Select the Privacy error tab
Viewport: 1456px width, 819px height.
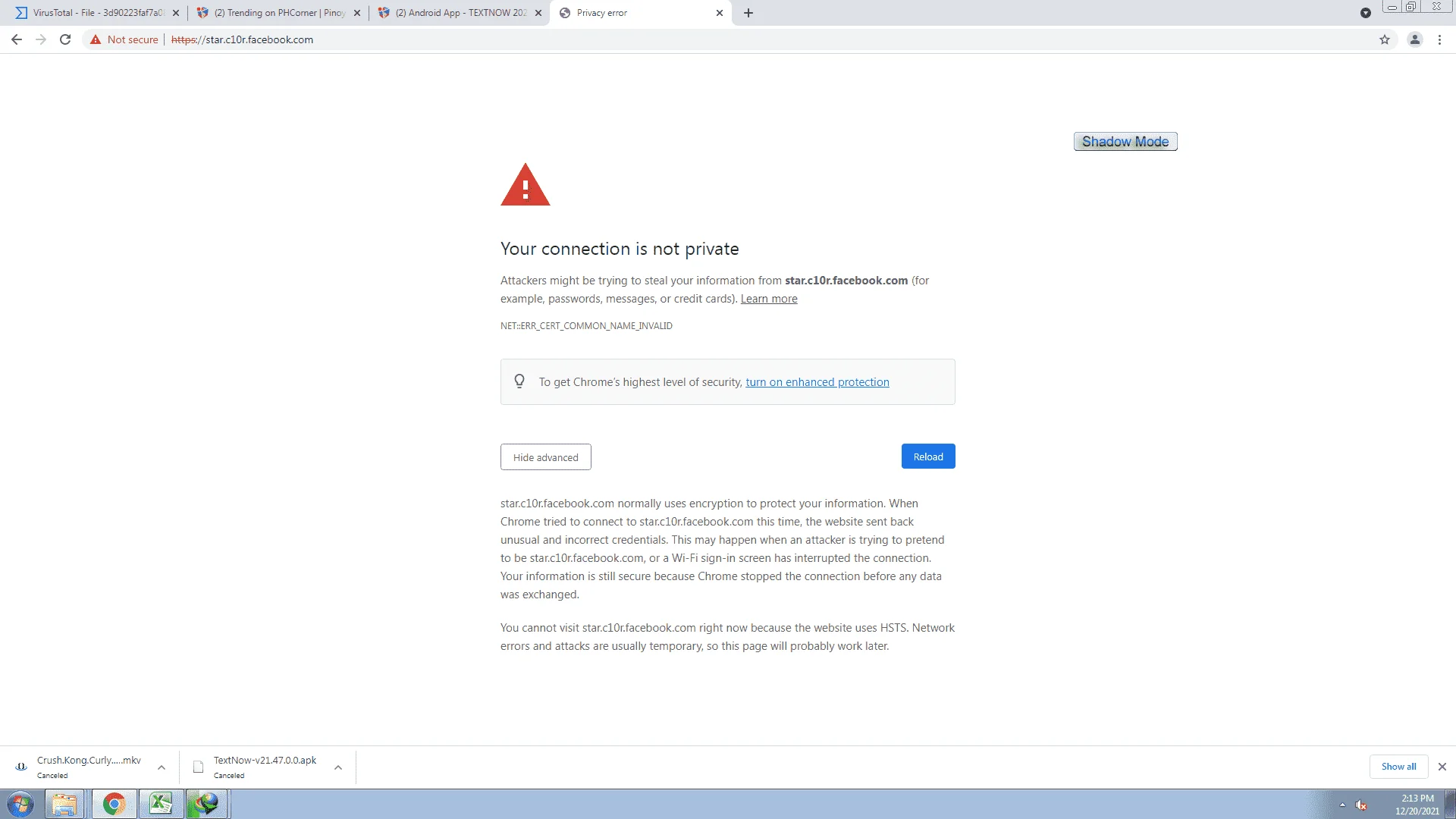coord(640,13)
